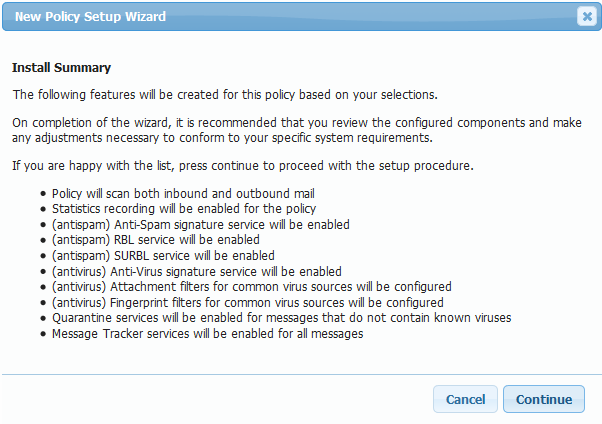Click the 'If you are happy' instruction line
Viewport: 602px width, 424px height.
(242, 164)
